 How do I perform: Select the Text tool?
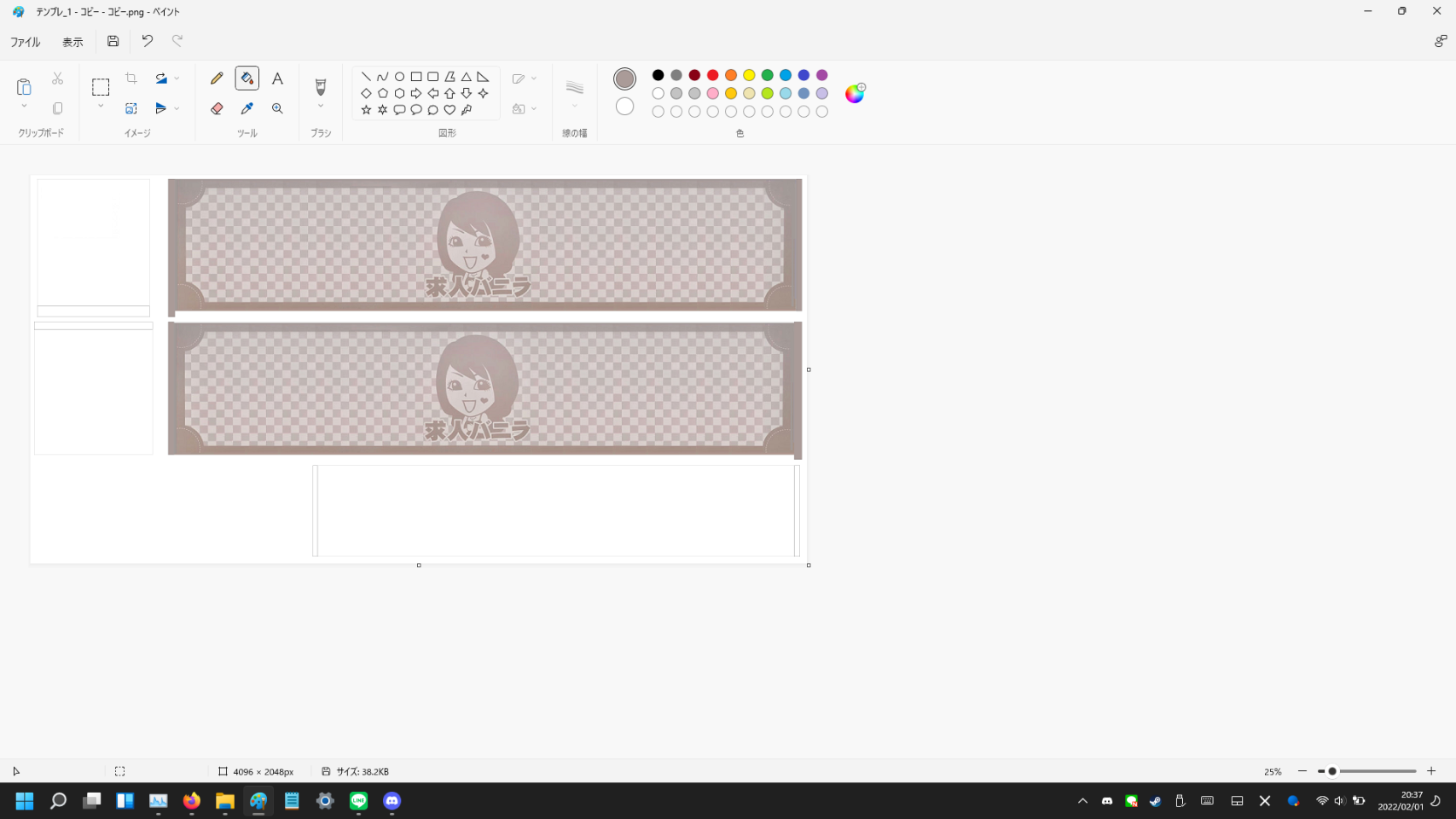tap(277, 78)
